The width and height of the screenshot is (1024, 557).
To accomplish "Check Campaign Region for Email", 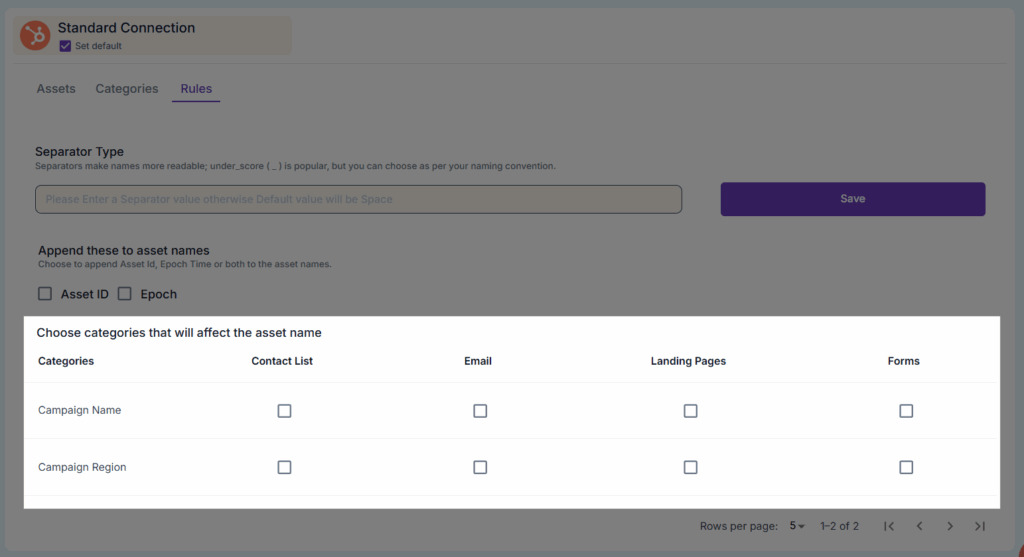I will tap(480, 467).
